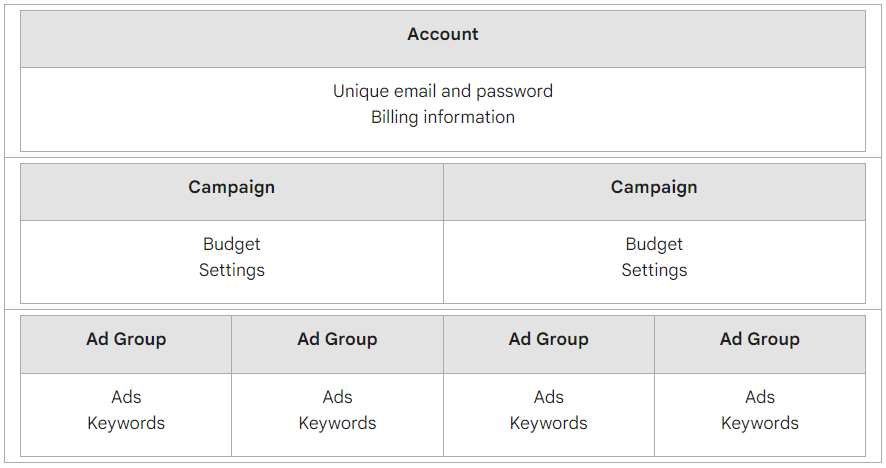The width and height of the screenshot is (886, 468).
Task: Select the "Unique email and password" text
Action: click(443, 91)
